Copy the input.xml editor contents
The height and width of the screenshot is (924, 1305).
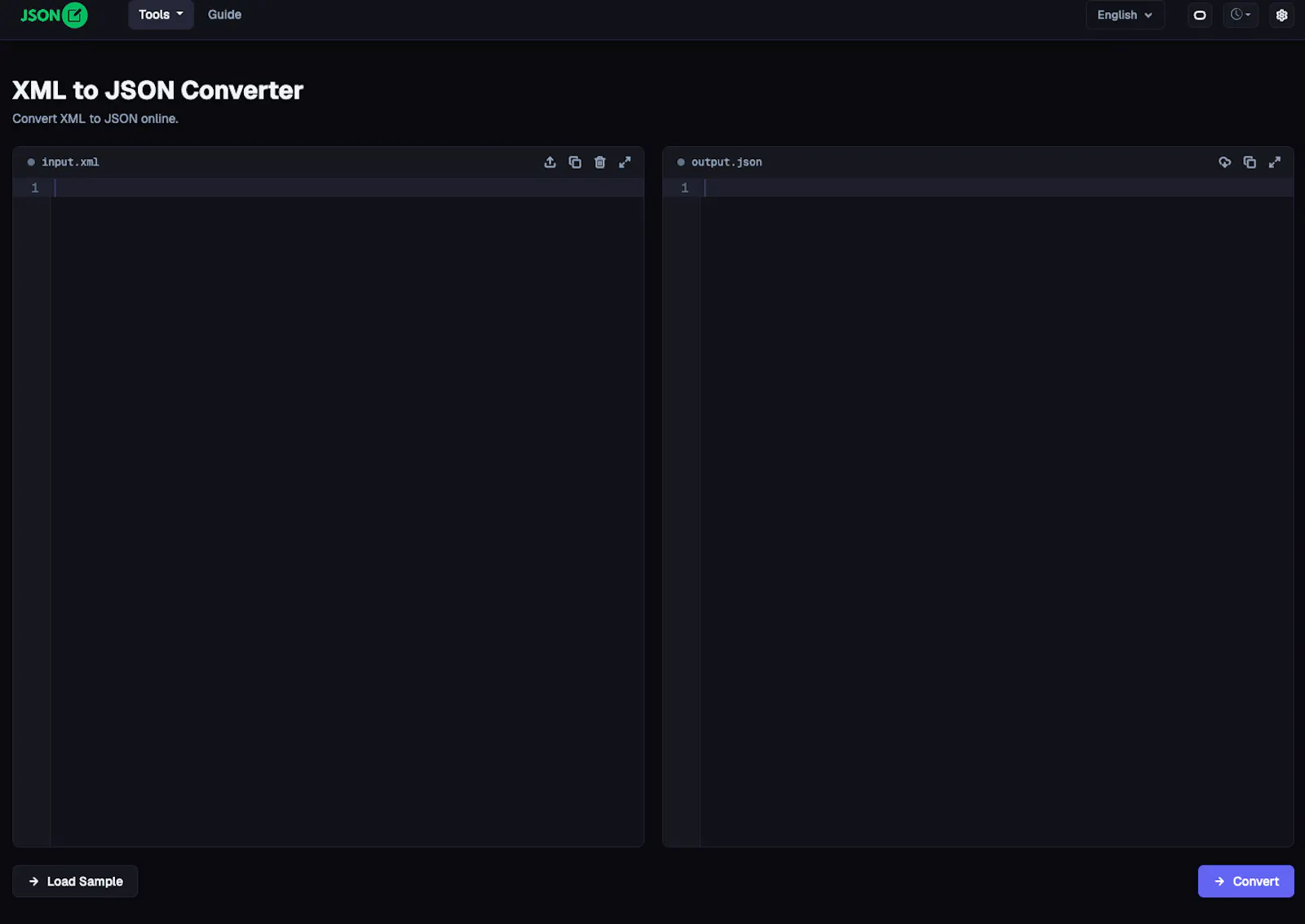tap(575, 162)
